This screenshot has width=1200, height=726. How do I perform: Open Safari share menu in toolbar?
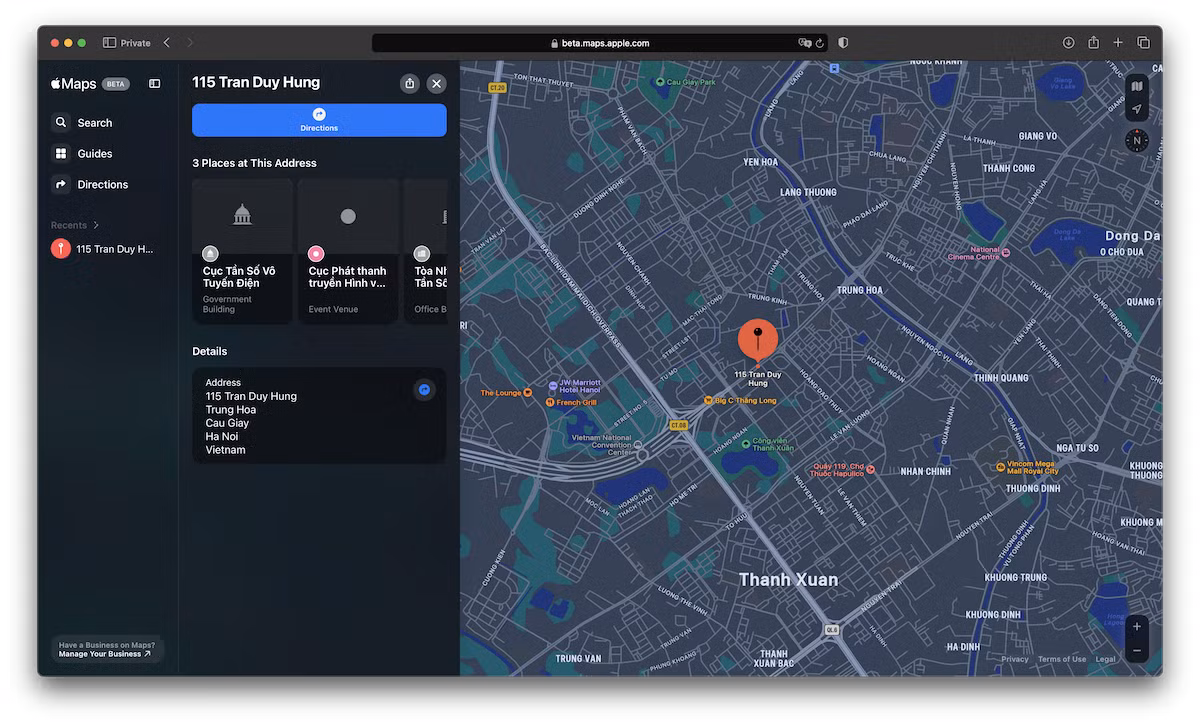click(x=1094, y=42)
